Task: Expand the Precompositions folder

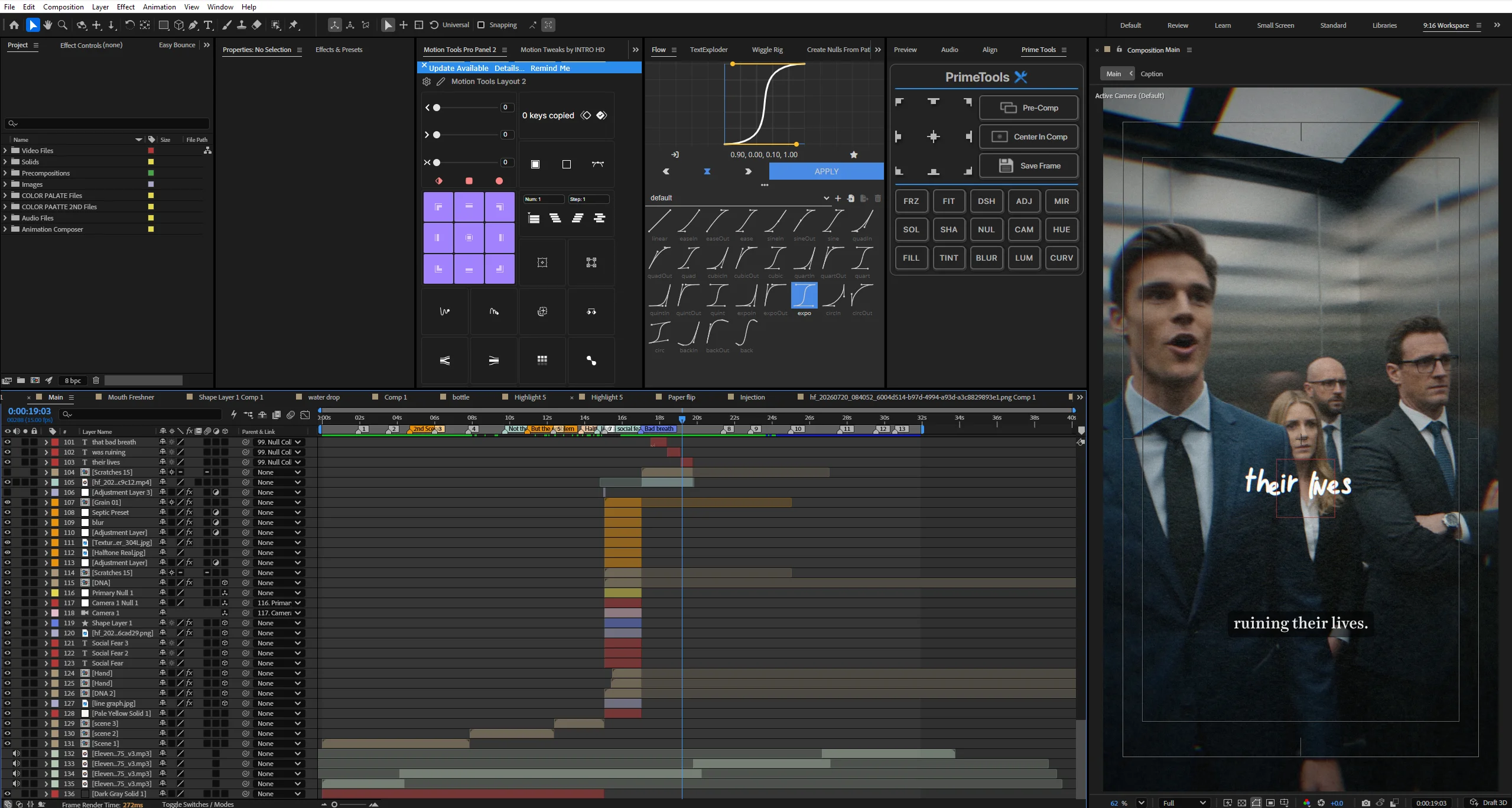Action: 5,173
